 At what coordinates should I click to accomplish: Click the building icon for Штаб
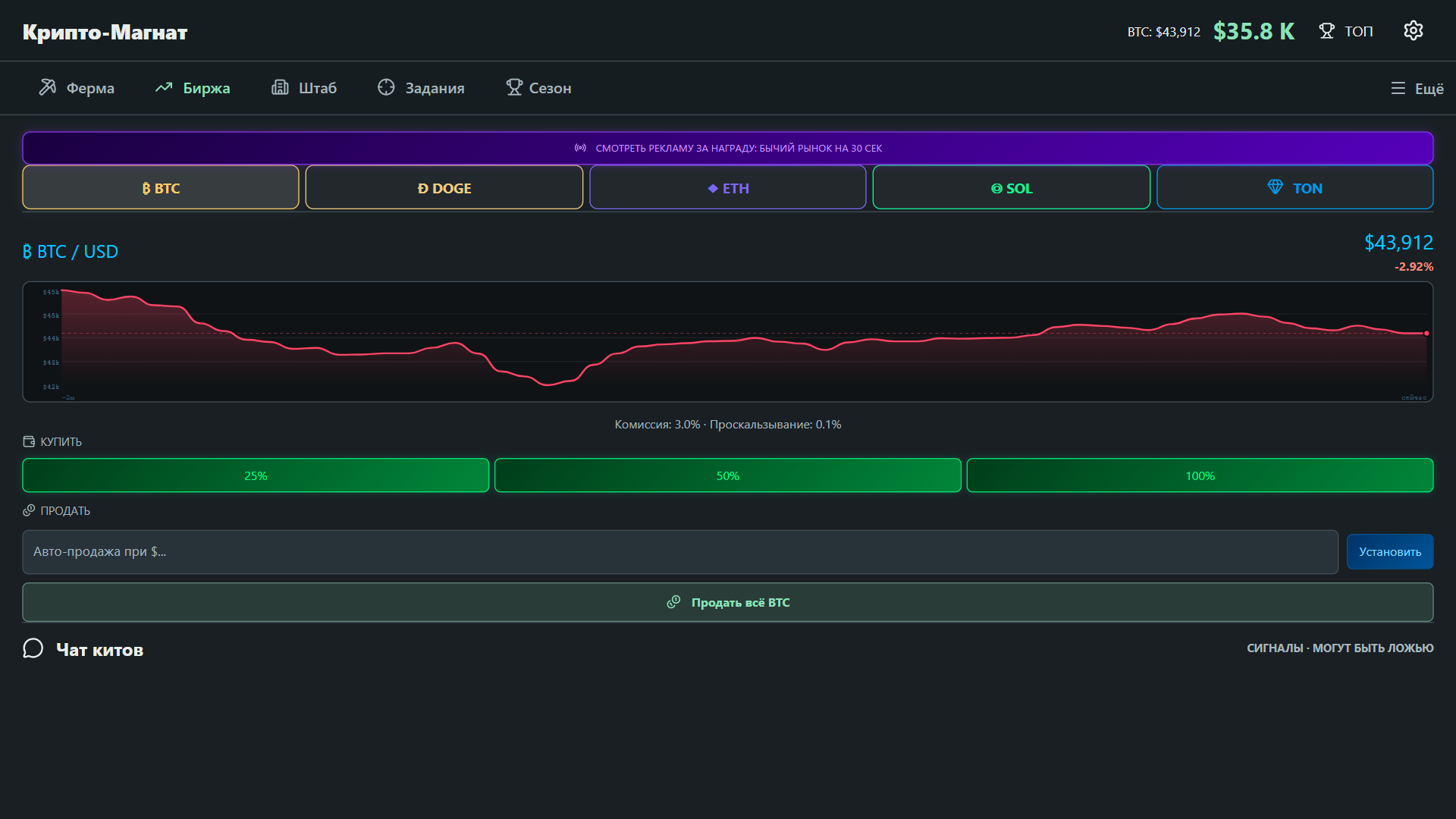click(x=280, y=87)
